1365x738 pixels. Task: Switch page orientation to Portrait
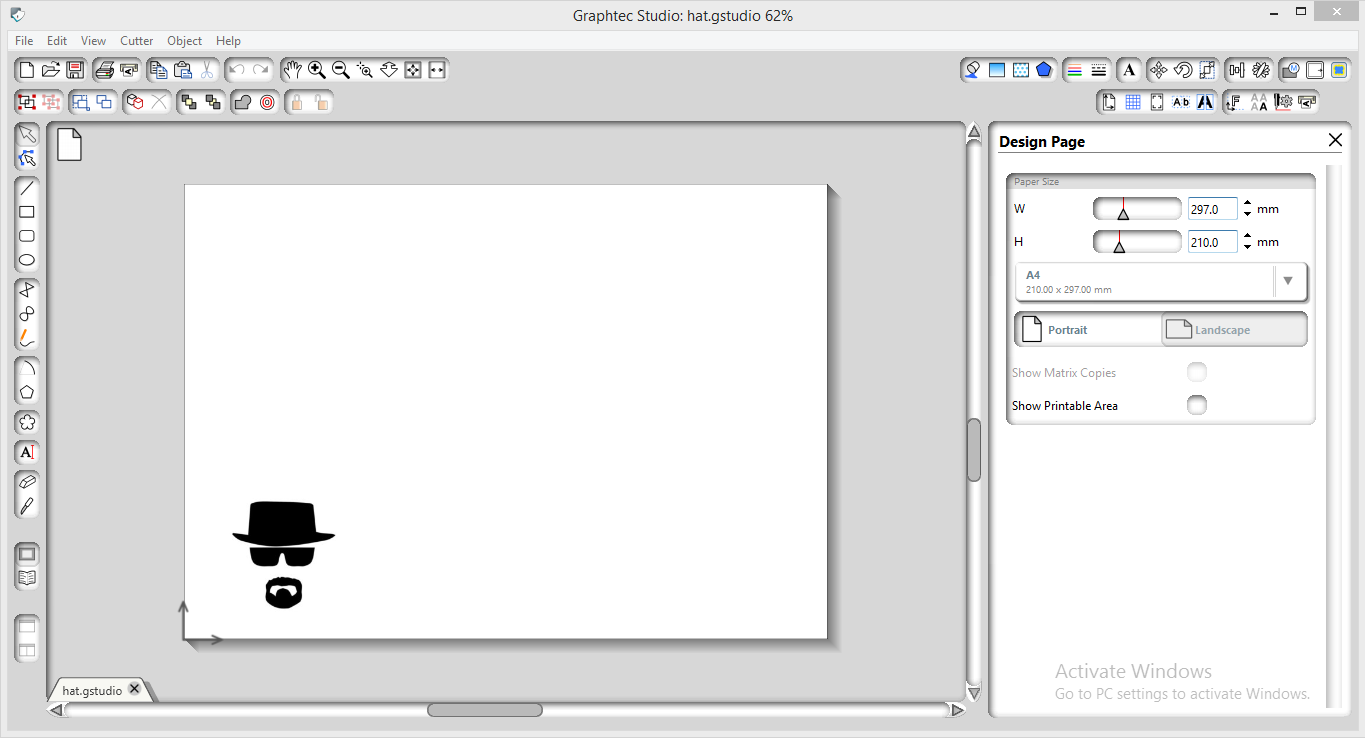point(1088,330)
